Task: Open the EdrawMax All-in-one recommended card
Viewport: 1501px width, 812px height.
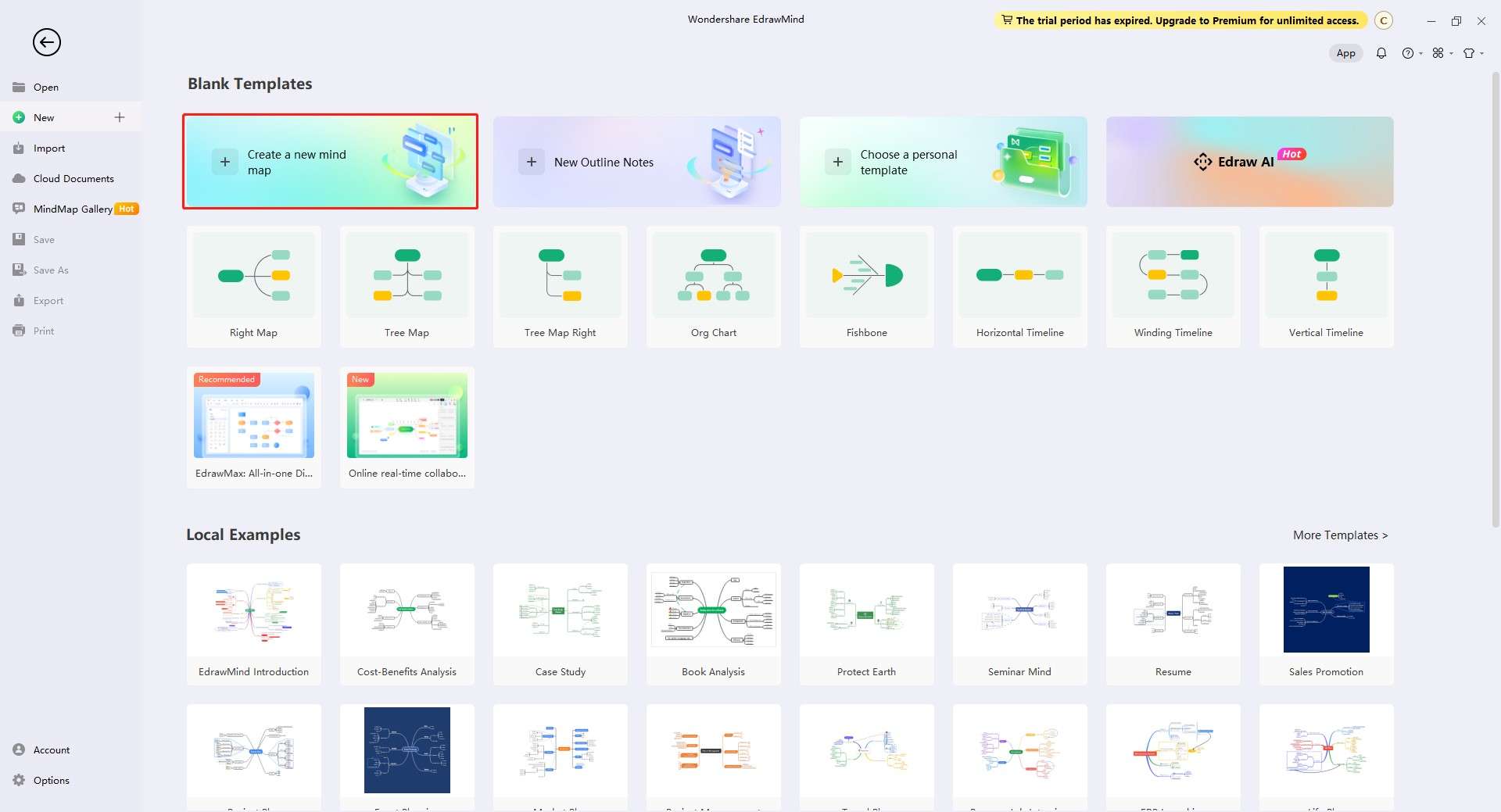Action: click(253, 427)
